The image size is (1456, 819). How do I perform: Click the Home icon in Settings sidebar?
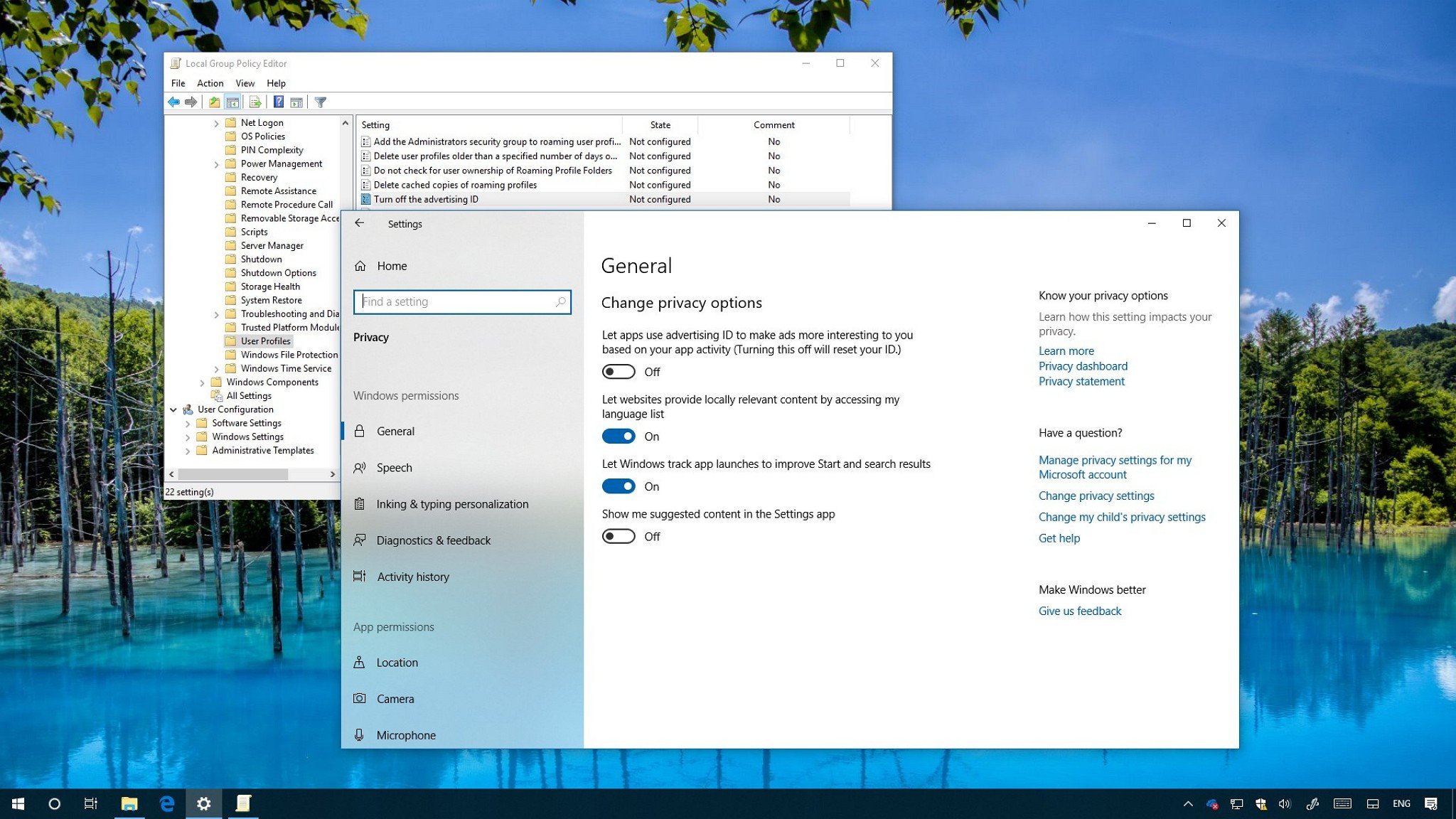coord(360,266)
